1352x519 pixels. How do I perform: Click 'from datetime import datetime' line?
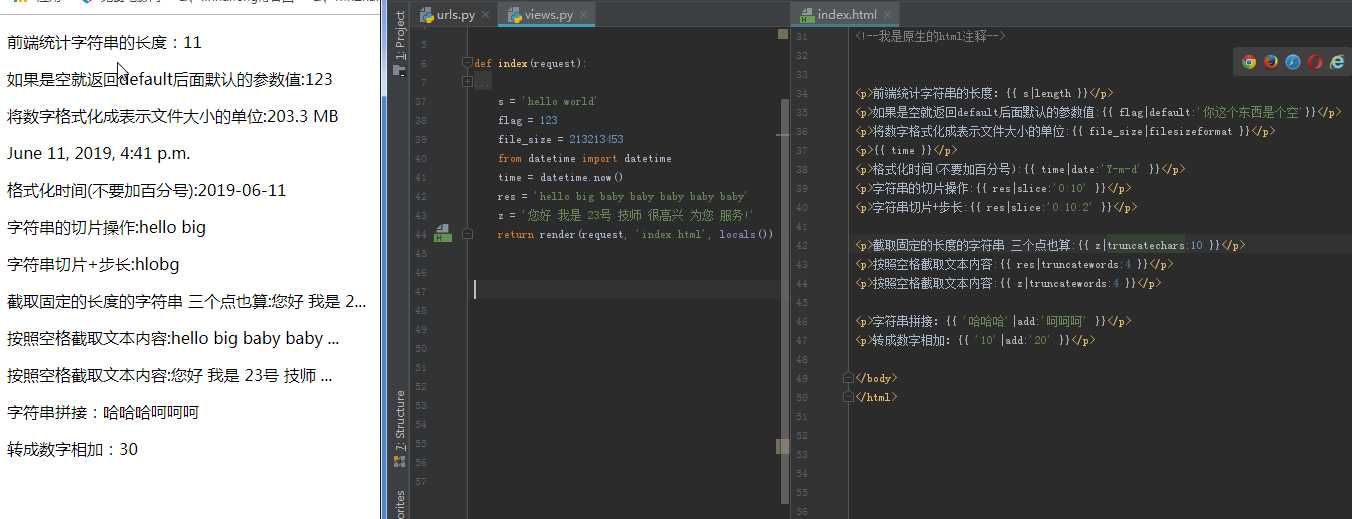point(585,158)
